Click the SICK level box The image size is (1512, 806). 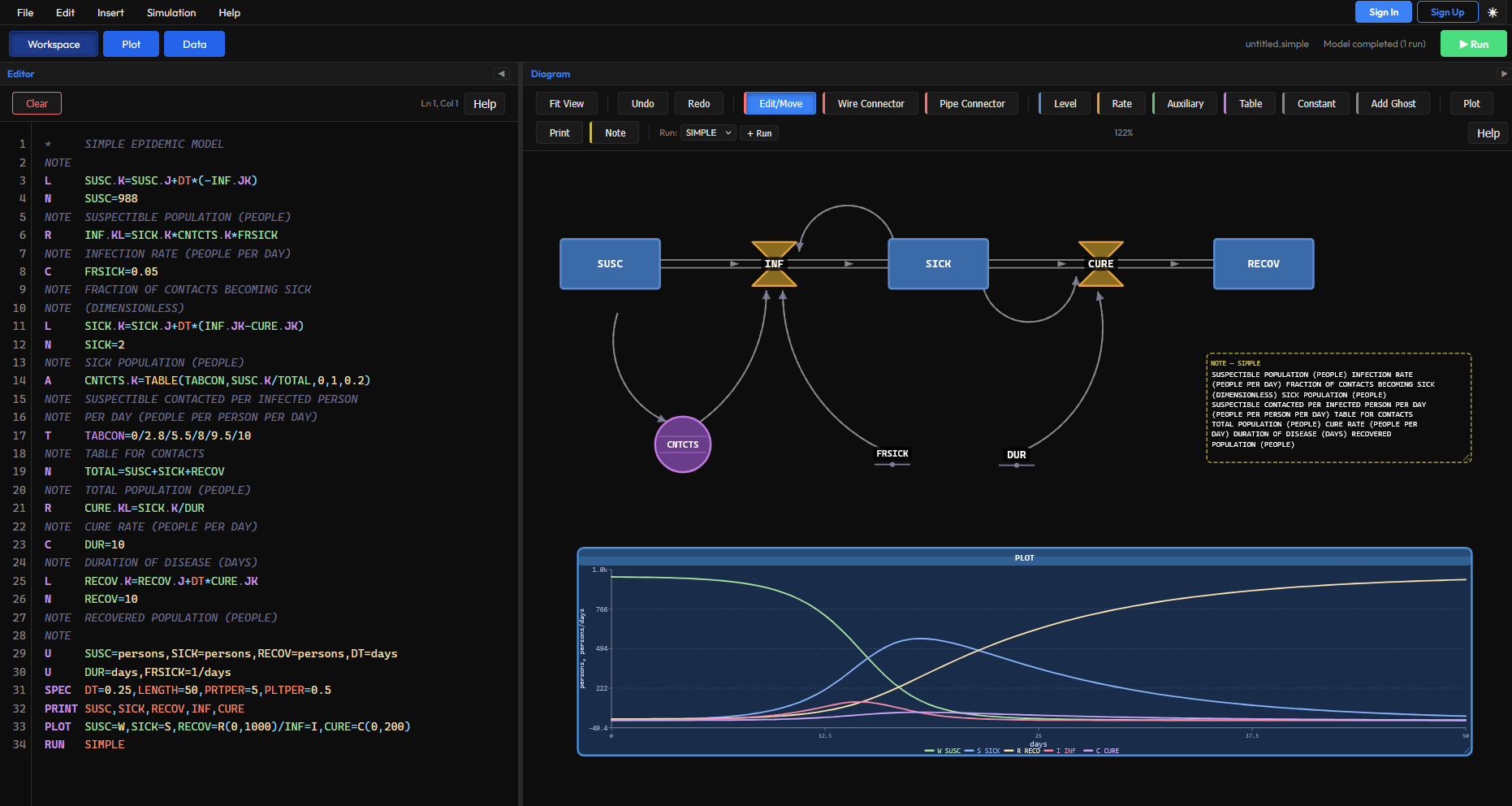938,264
